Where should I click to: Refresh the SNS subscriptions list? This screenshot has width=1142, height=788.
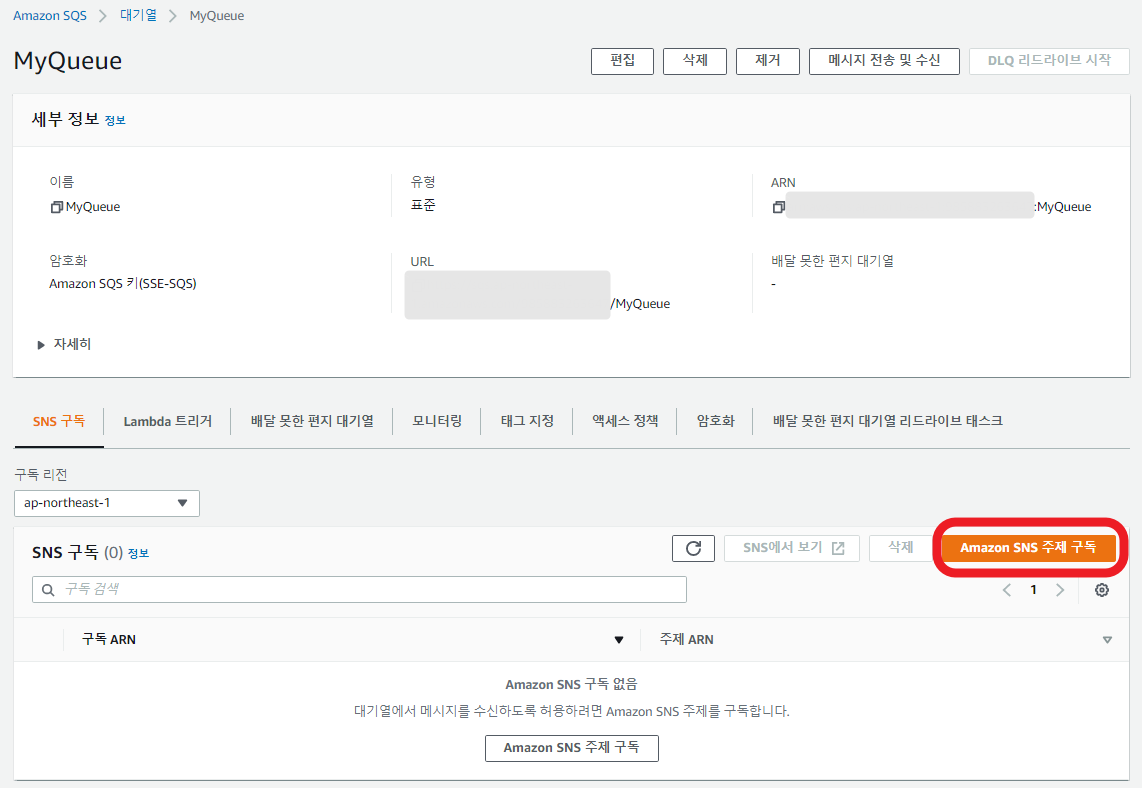[693, 548]
